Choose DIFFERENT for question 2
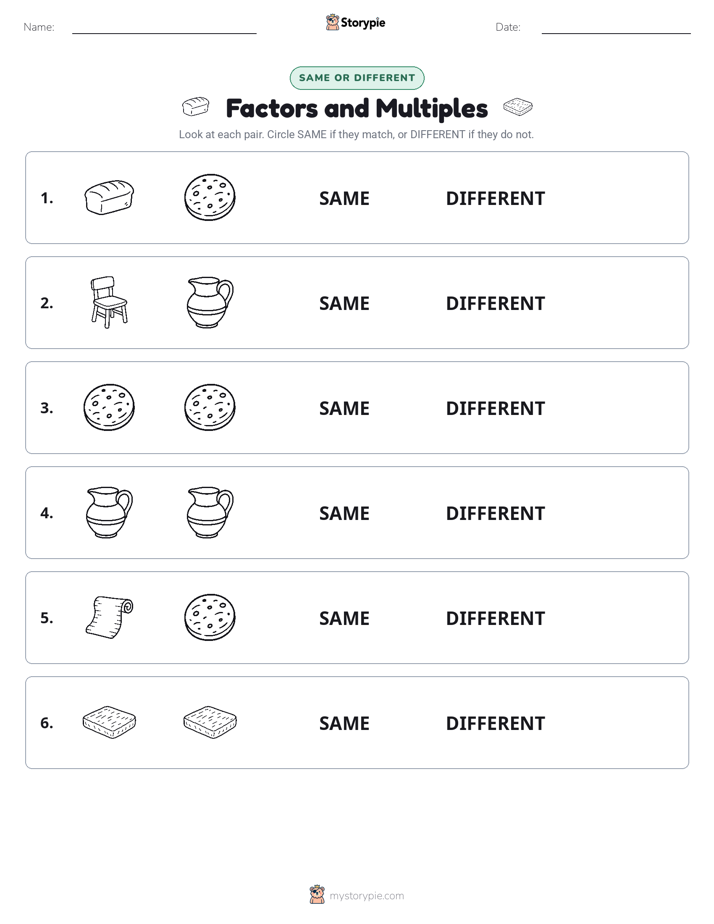This screenshot has width=714, height=924. coord(495,303)
